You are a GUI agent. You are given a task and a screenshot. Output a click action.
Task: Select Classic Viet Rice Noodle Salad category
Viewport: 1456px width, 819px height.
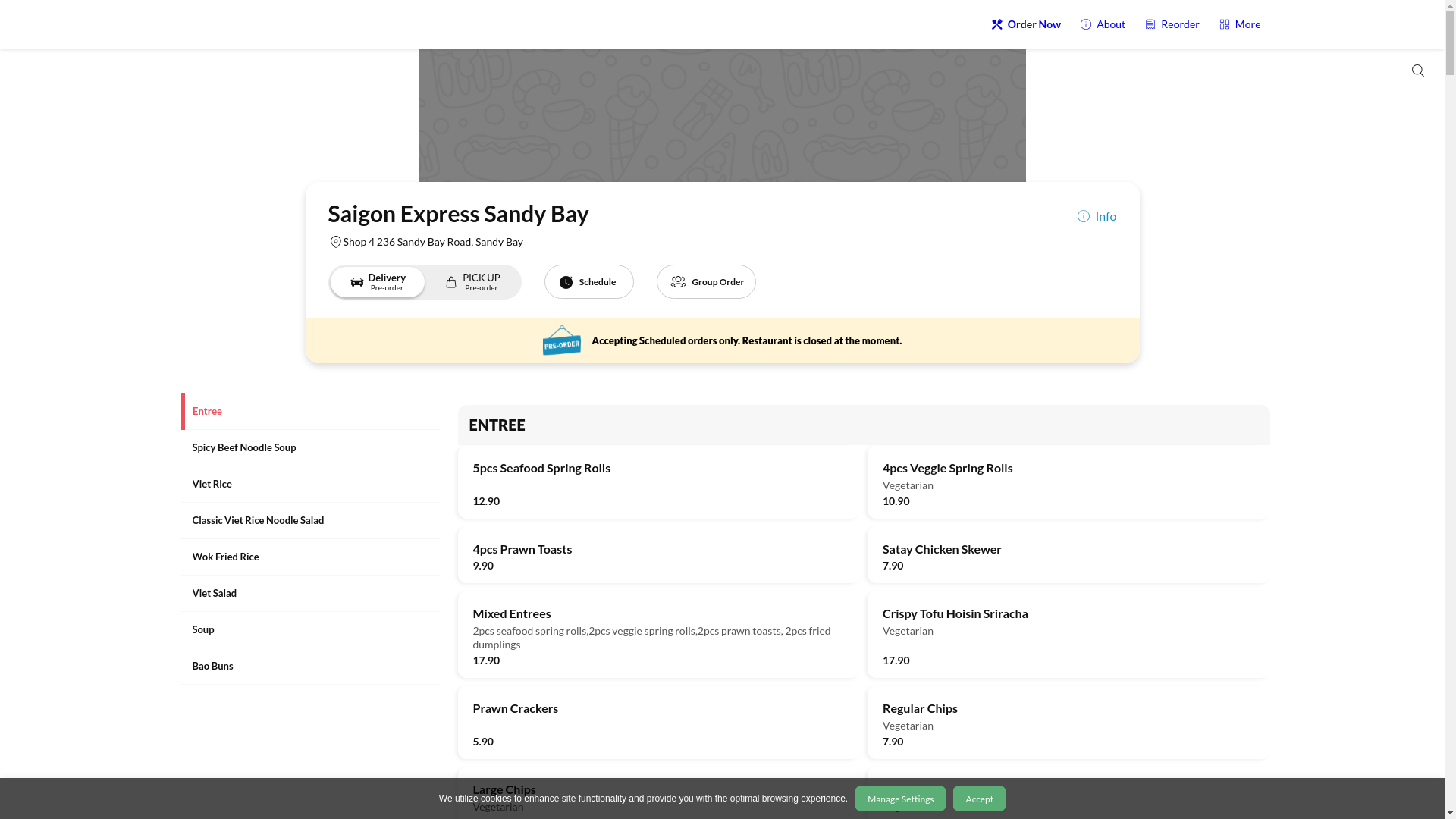click(309, 520)
